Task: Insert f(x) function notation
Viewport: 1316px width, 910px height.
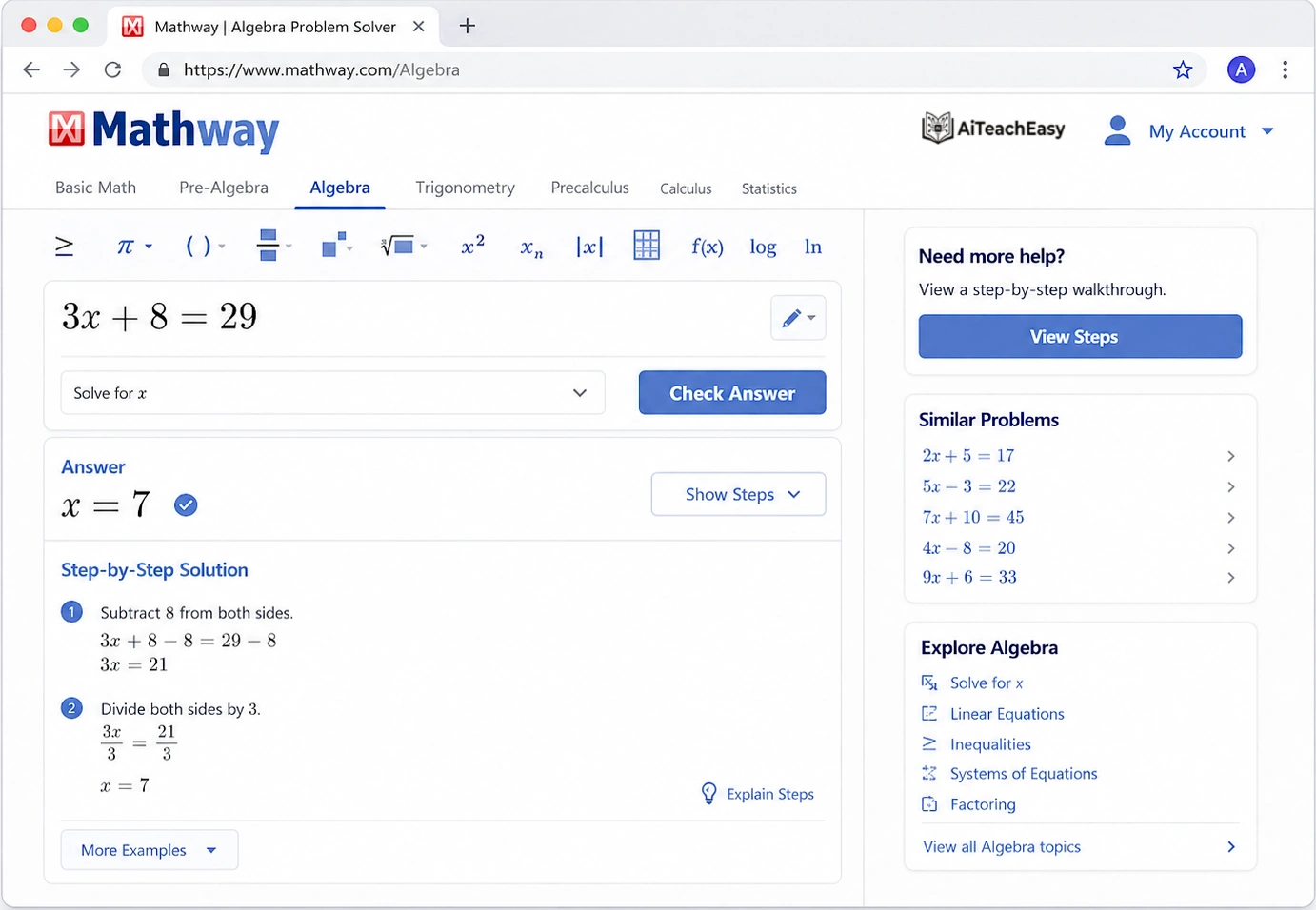Action: point(708,247)
